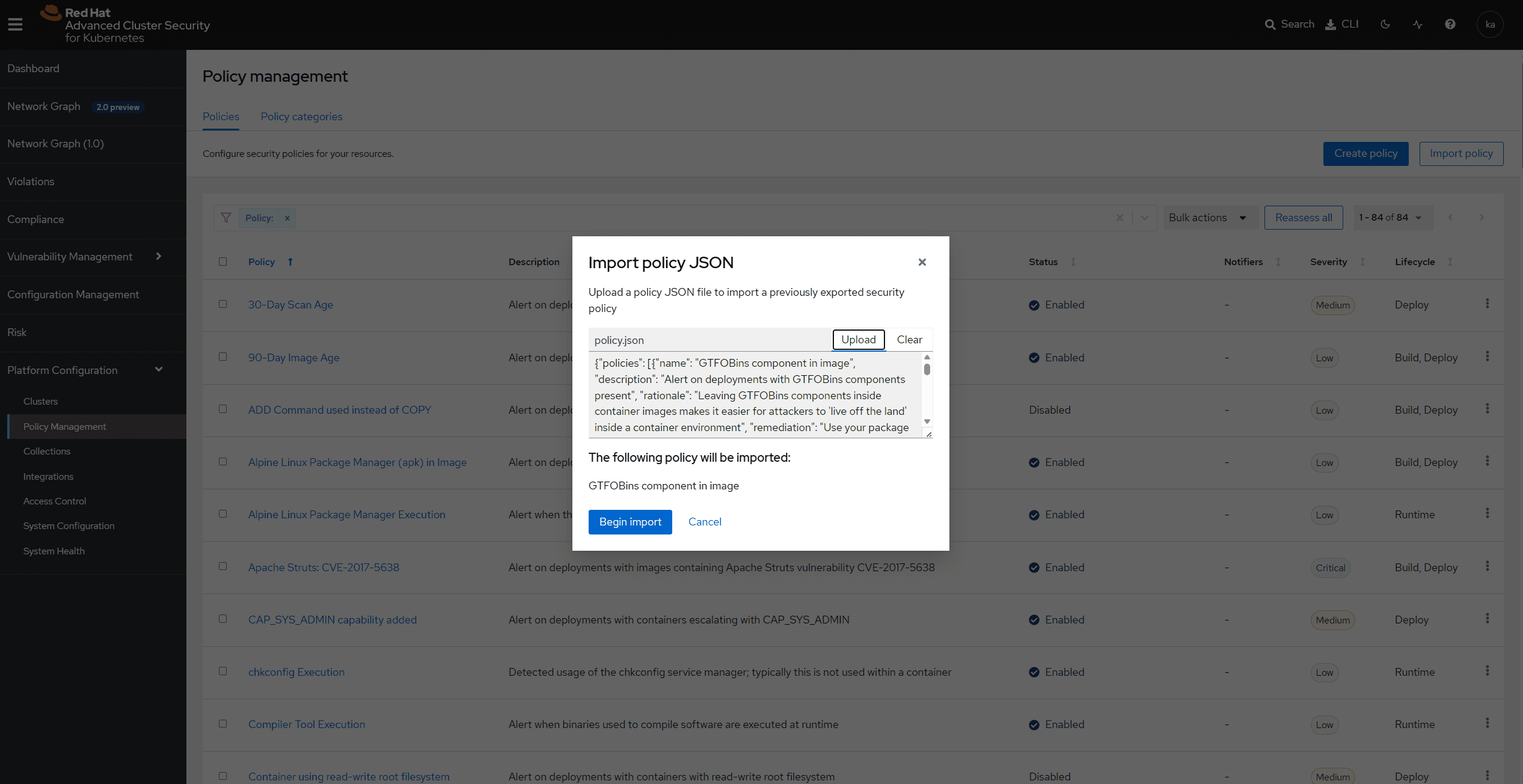Open the hamburger navigation menu

15,24
